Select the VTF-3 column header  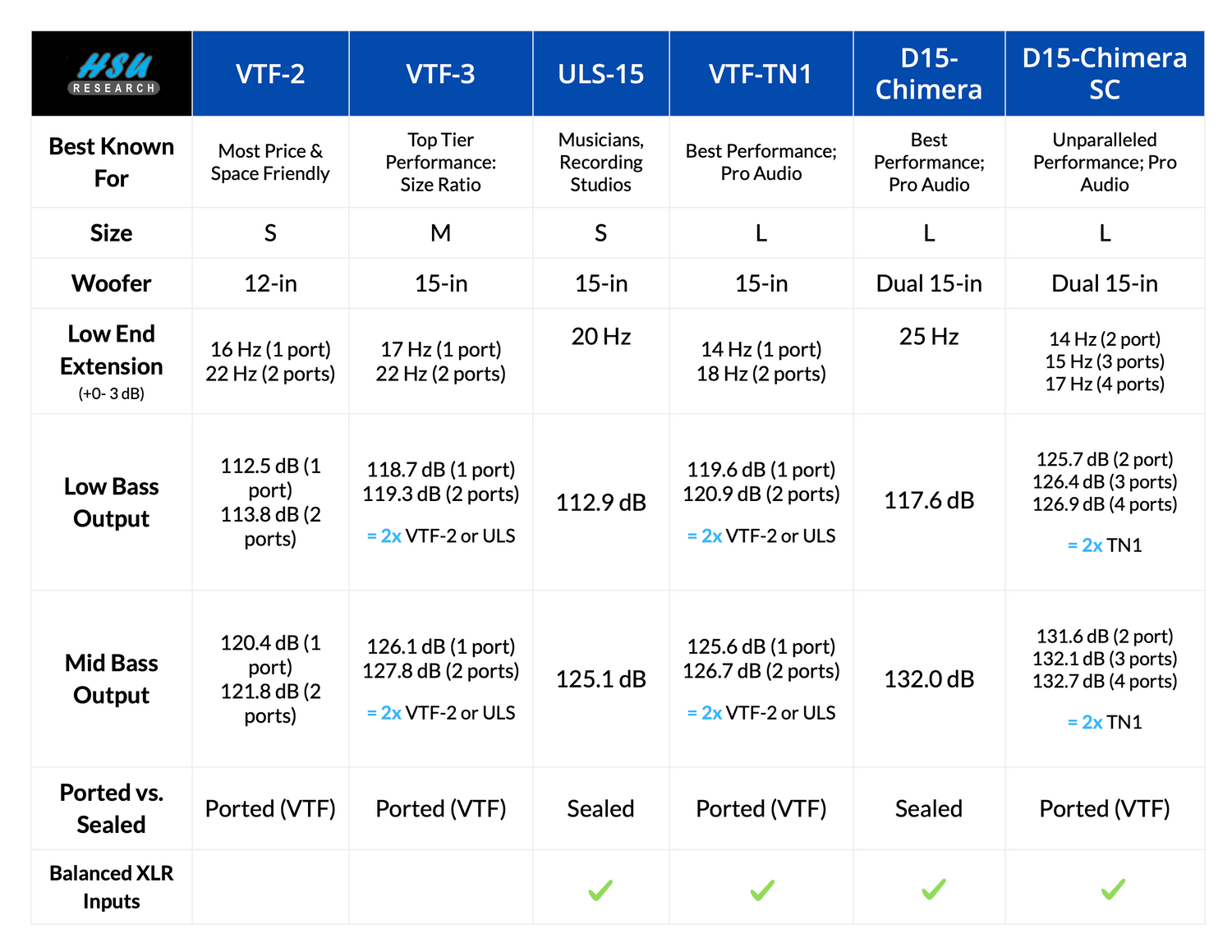point(440,74)
